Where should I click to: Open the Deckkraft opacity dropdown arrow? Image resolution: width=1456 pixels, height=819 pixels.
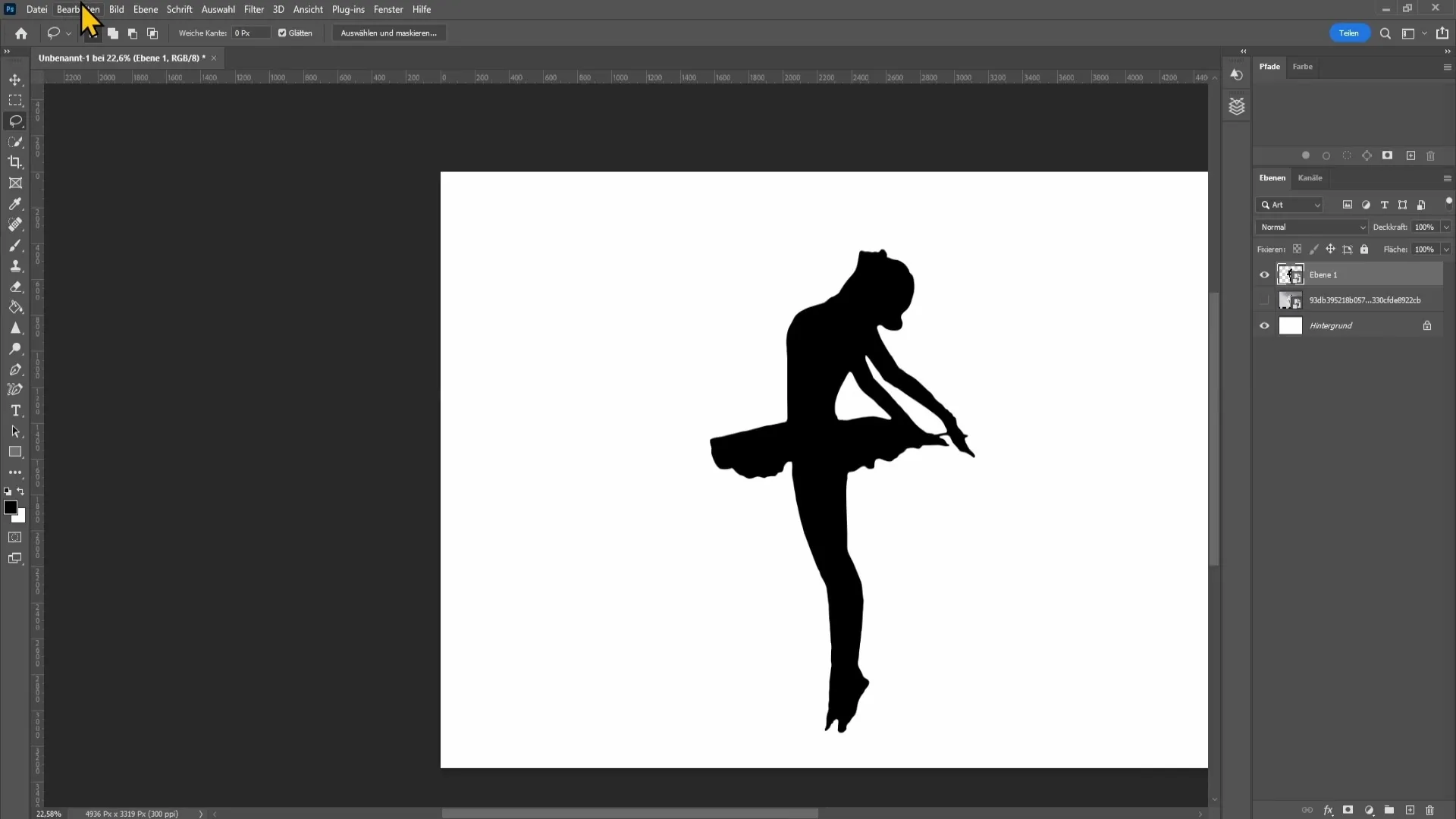[1446, 227]
